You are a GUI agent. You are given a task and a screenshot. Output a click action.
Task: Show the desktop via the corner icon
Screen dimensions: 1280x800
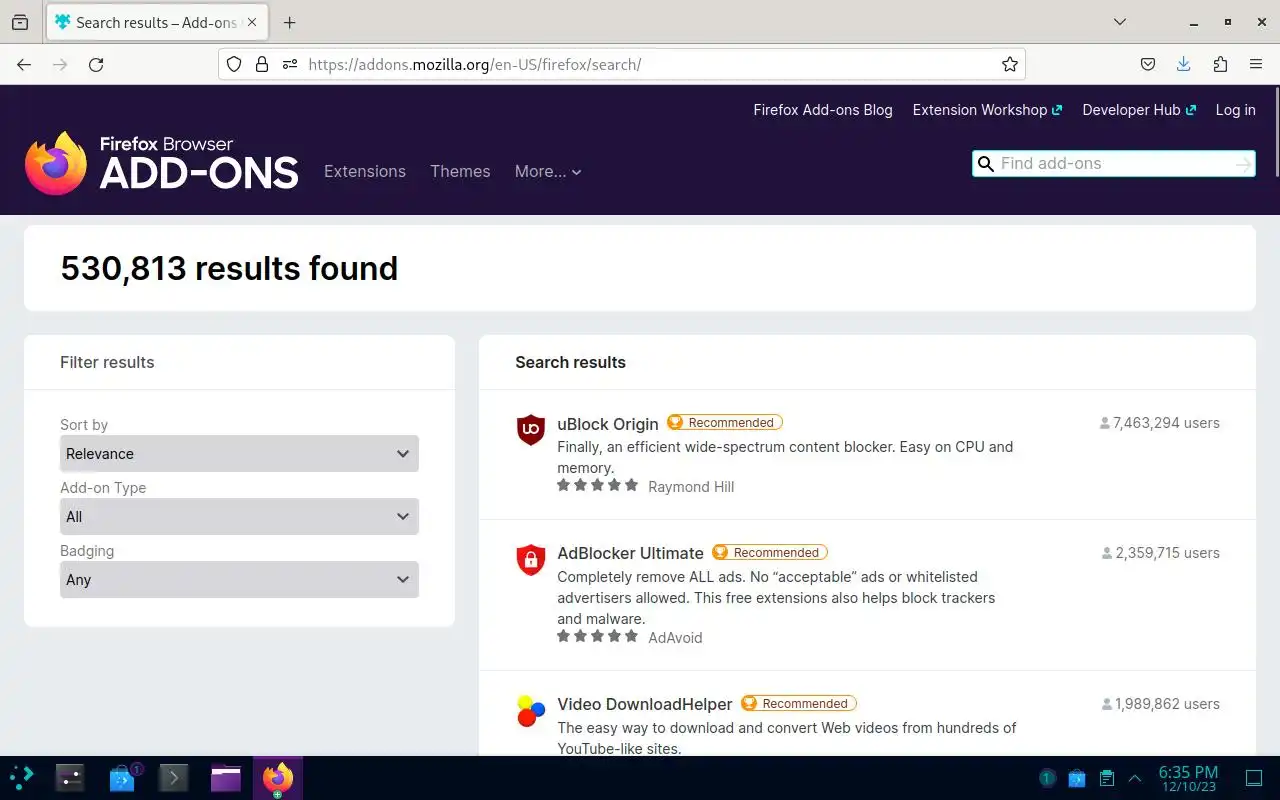coord(1254,778)
